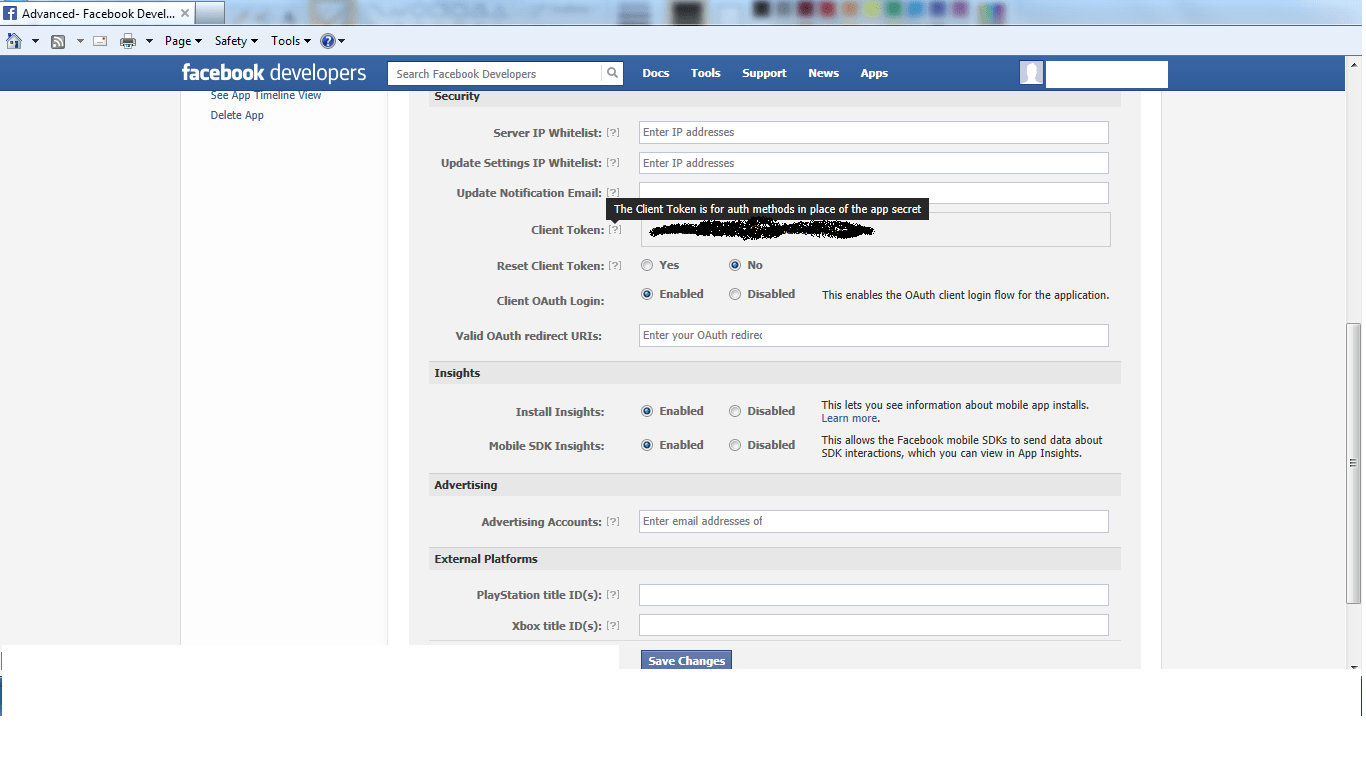Viewport: 1366px width, 768px height.
Task: Open Apps in the Facebook navigation bar
Action: (874, 73)
